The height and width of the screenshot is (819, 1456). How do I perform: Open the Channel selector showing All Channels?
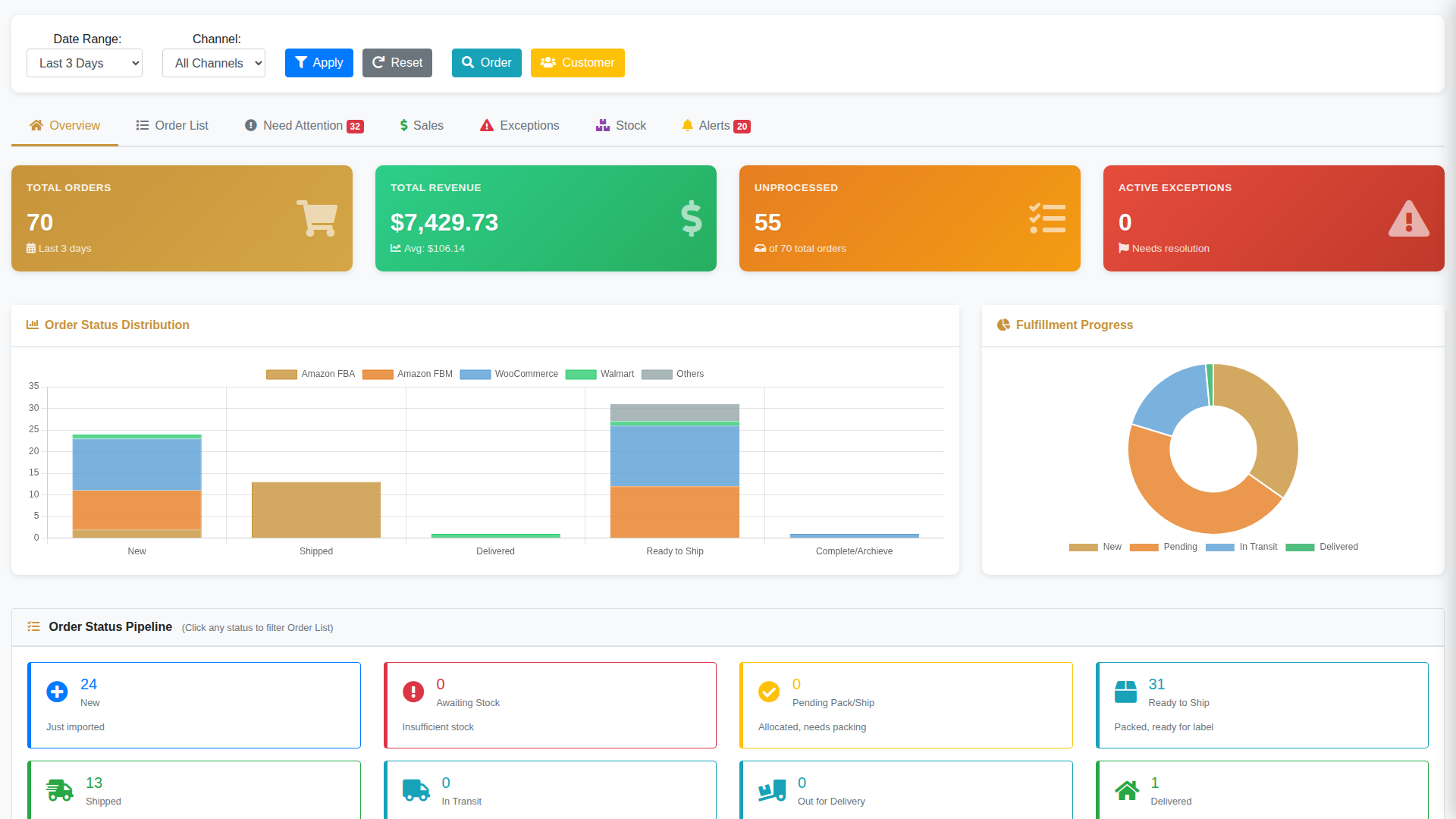213,63
